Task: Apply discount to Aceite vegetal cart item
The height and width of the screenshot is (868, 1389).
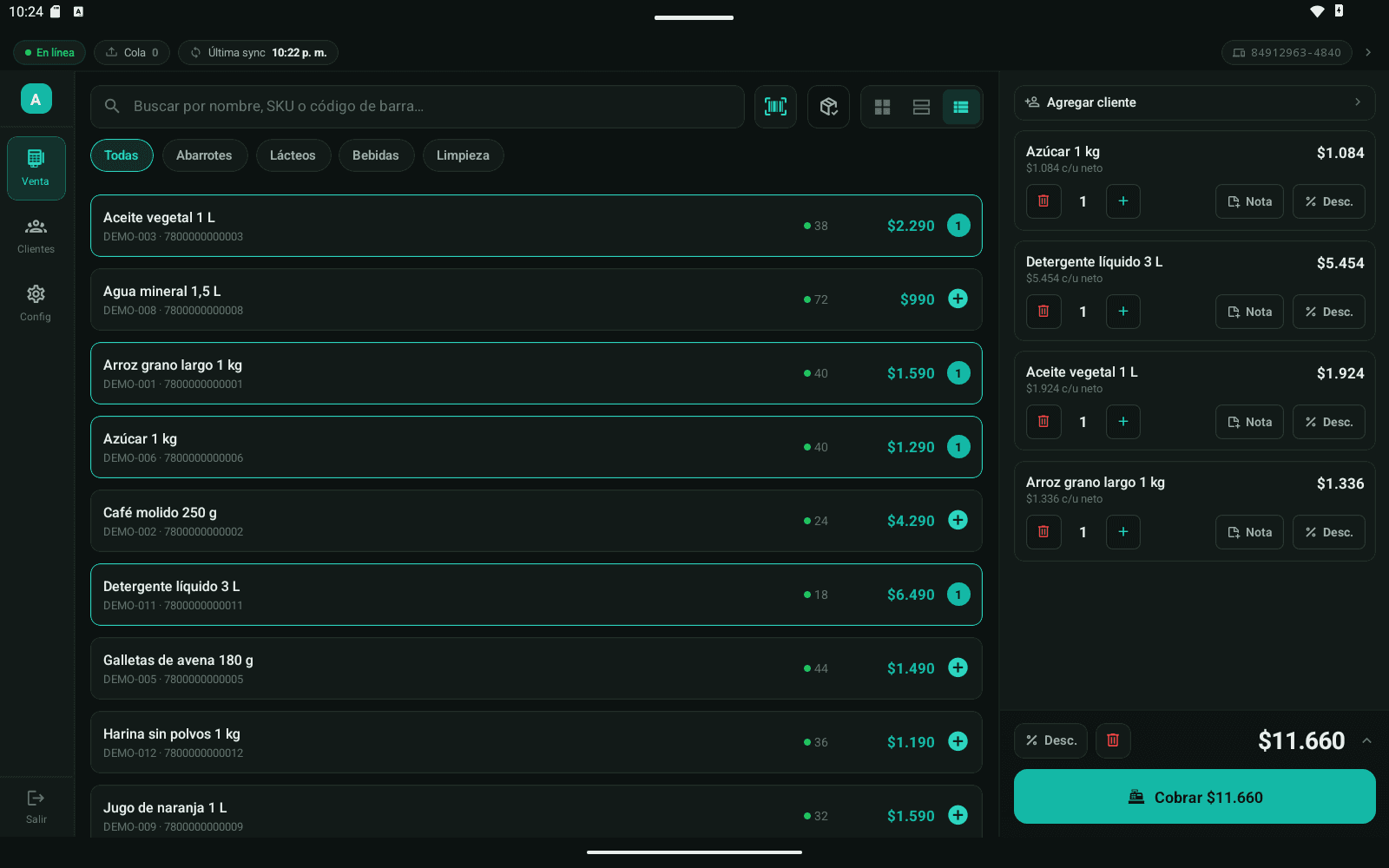Action: click(x=1329, y=422)
